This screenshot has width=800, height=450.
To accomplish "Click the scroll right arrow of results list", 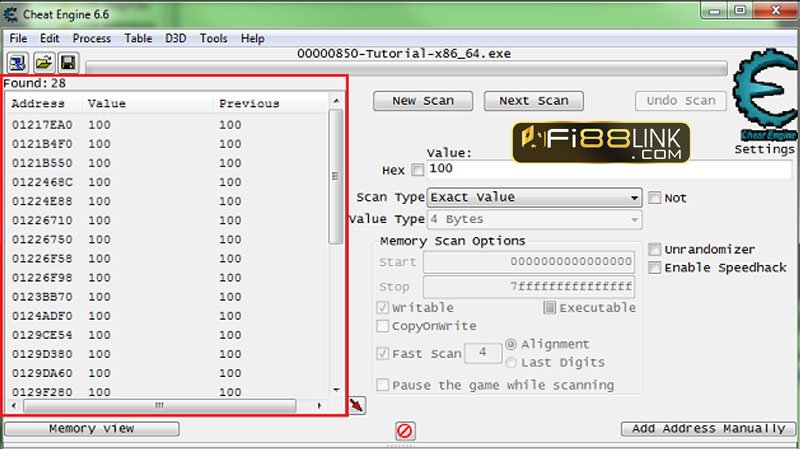I will [x=319, y=406].
